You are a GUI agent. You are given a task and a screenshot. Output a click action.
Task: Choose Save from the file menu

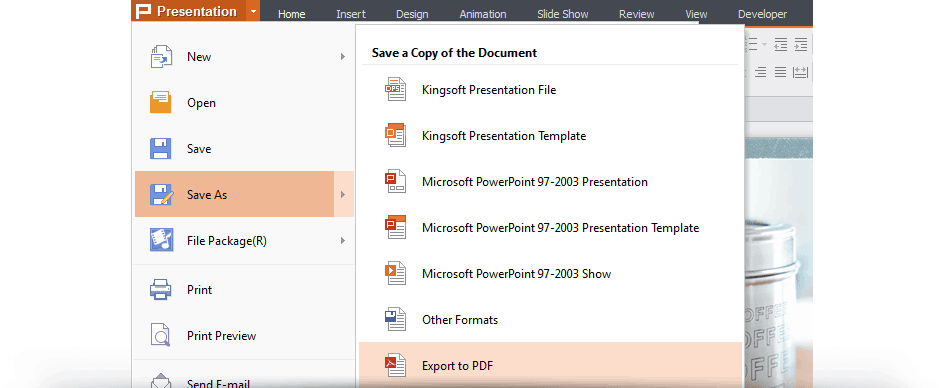(244, 148)
